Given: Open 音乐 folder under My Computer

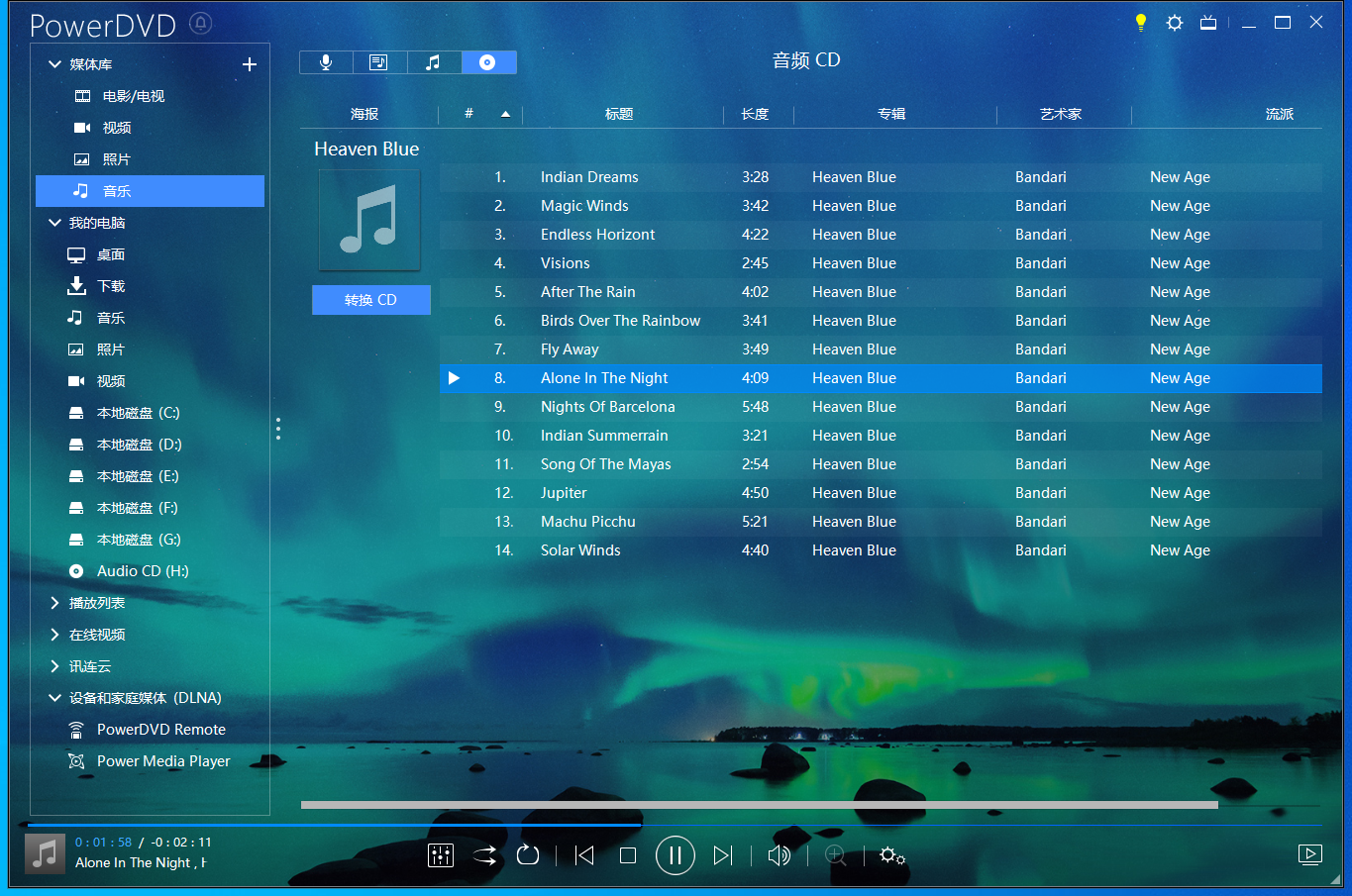Looking at the screenshot, I should [150, 318].
